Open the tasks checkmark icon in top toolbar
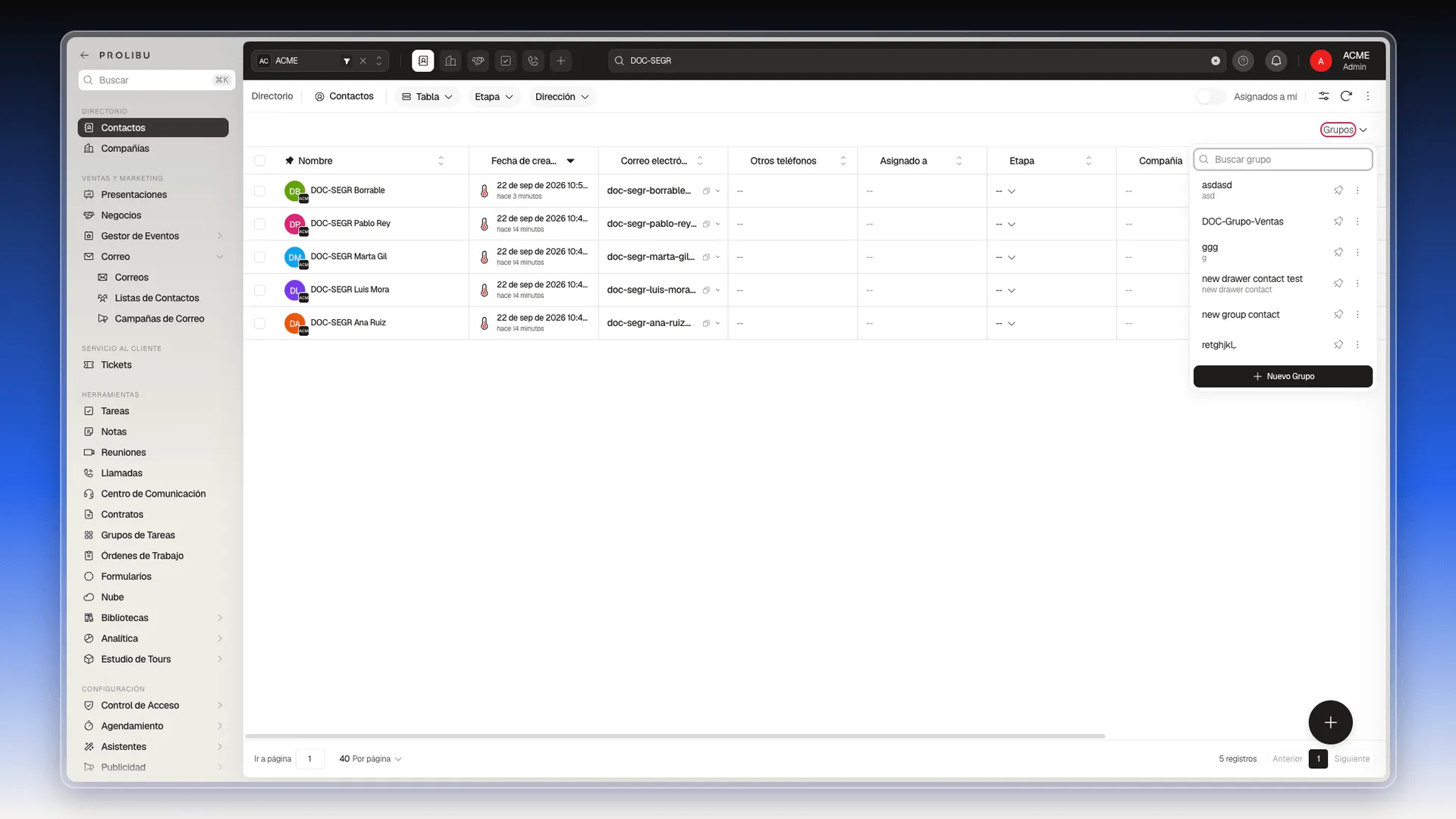 506,61
